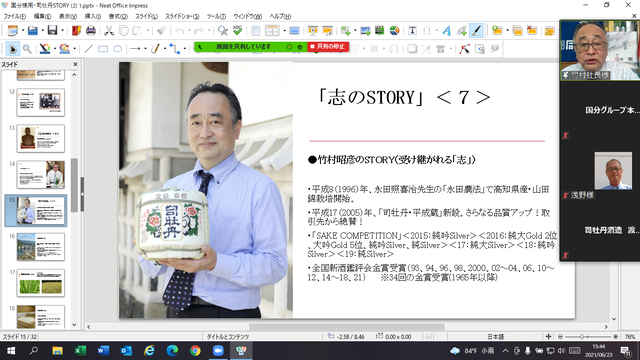Click the Insert image icon
Image resolution: width=640 pixels, height=360 pixels.
365,31
